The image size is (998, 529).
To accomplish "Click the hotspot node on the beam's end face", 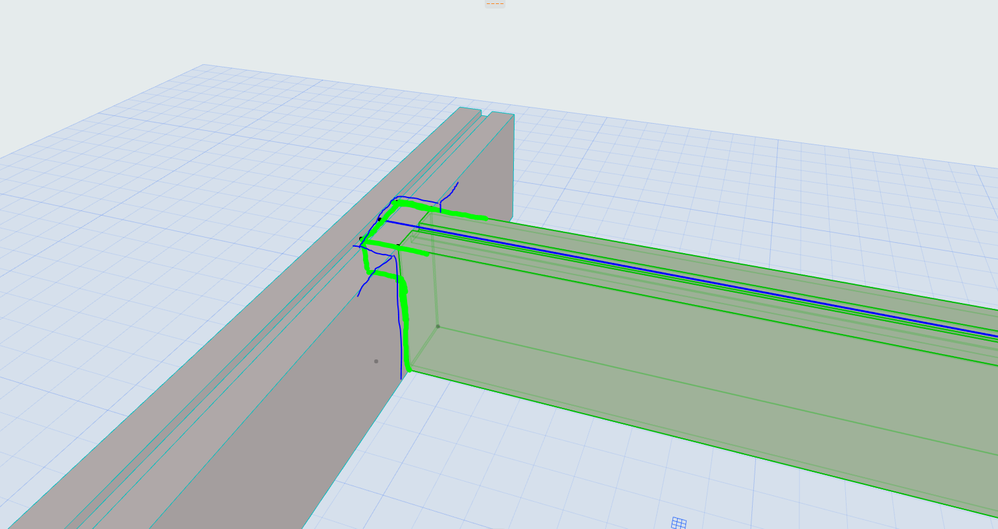I will [x=438, y=327].
